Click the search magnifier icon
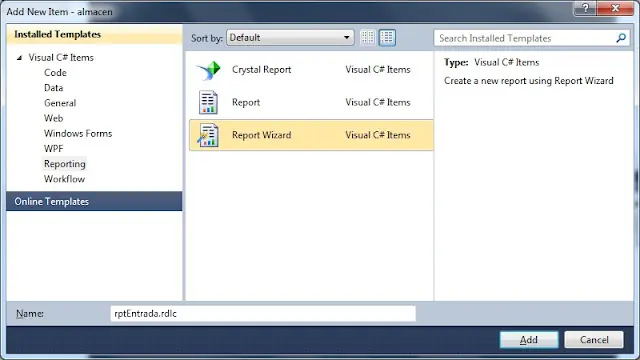The image size is (640, 360). tap(621, 38)
